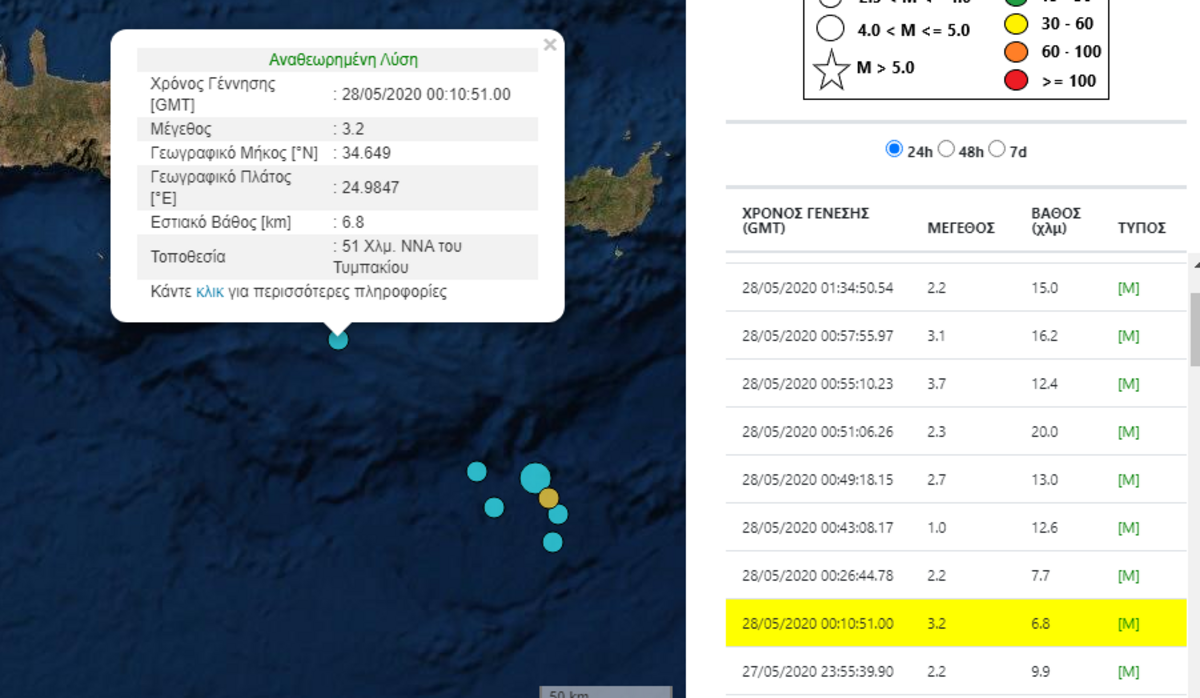1200x698 pixels.
Task: Click the yellow-orange earthquake marker on map
Action: point(548,498)
